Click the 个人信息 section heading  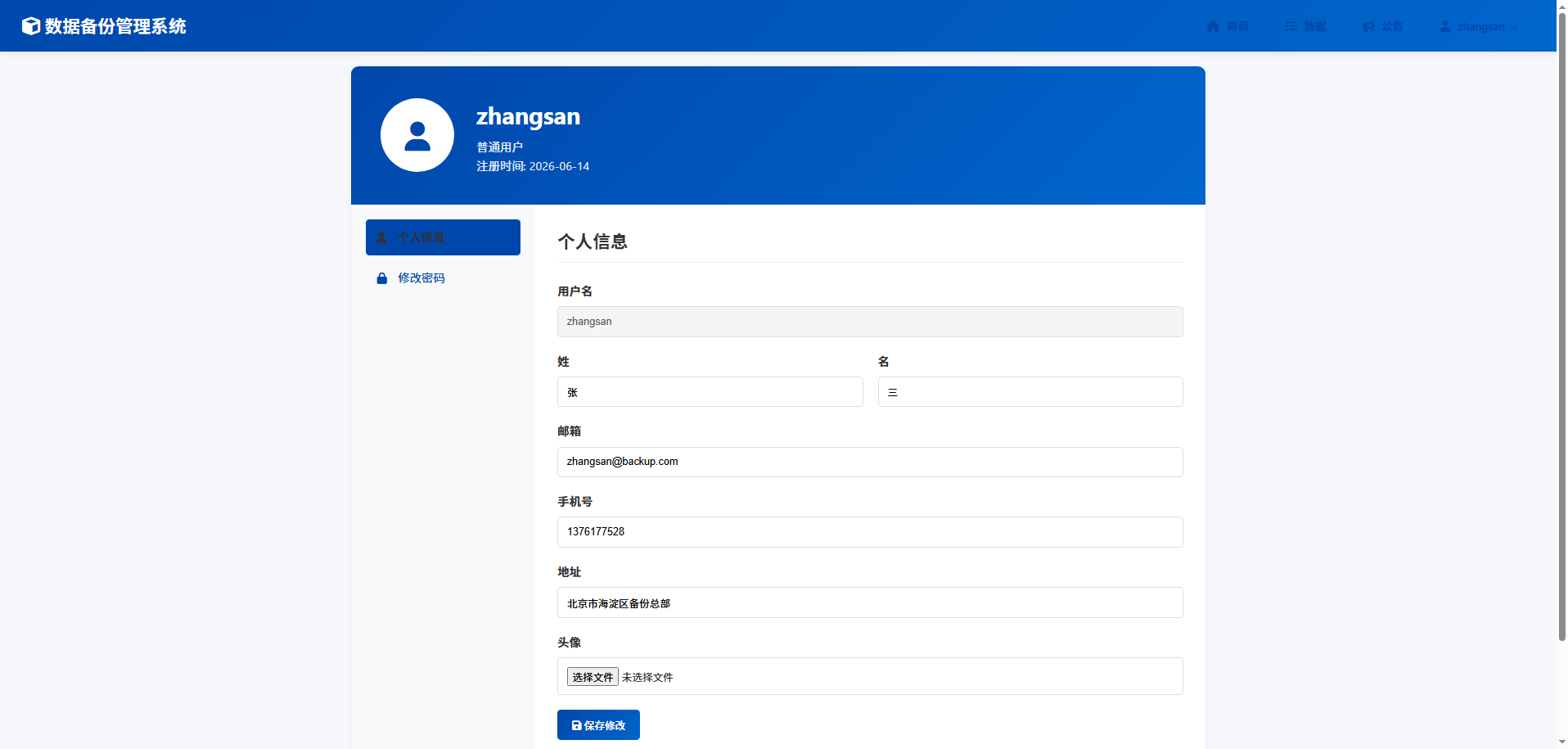tap(593, 241)
